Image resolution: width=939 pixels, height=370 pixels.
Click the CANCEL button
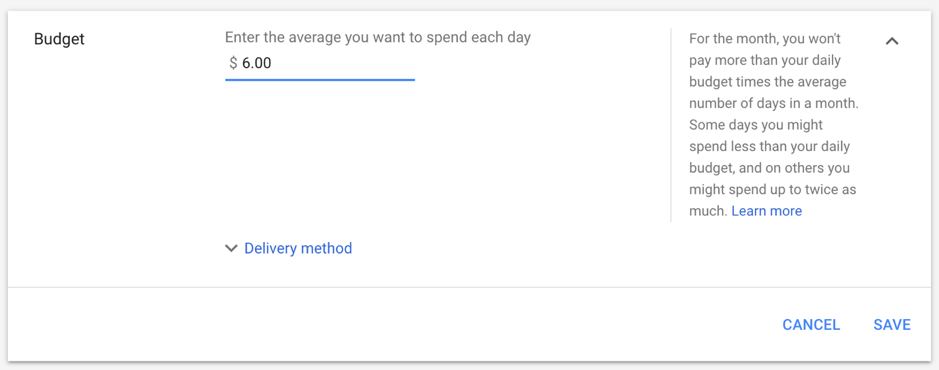coord(811,324)
